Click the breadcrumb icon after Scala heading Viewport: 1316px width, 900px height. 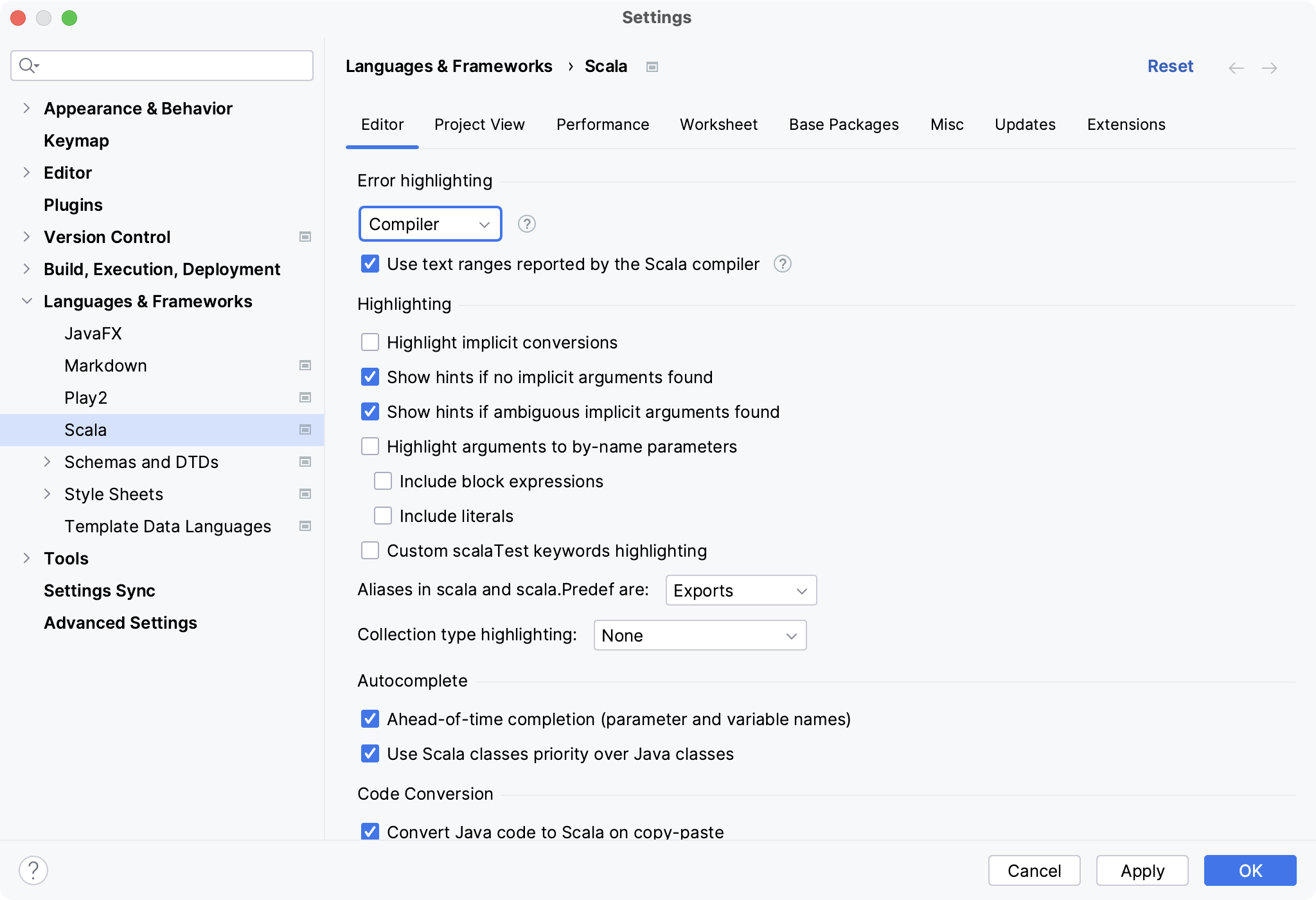pos(651,66)
